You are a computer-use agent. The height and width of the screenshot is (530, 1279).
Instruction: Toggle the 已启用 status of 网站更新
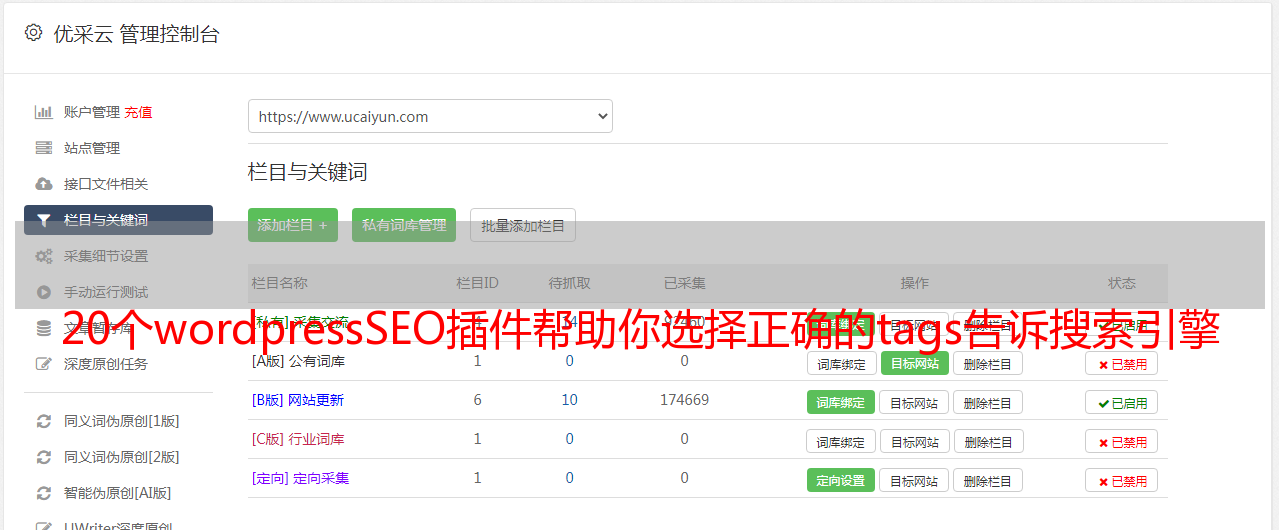tap(1121, 402)
